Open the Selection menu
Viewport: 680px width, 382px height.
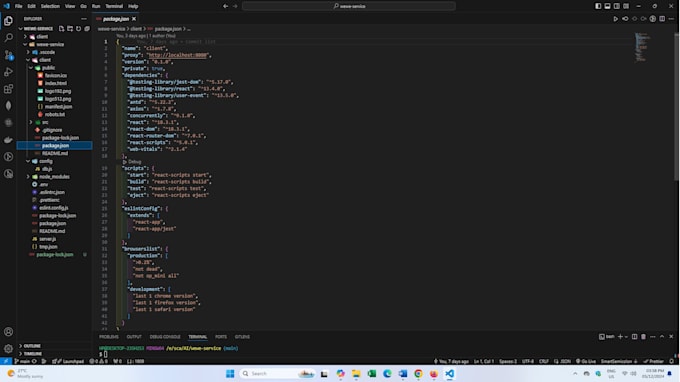point(50,6)
